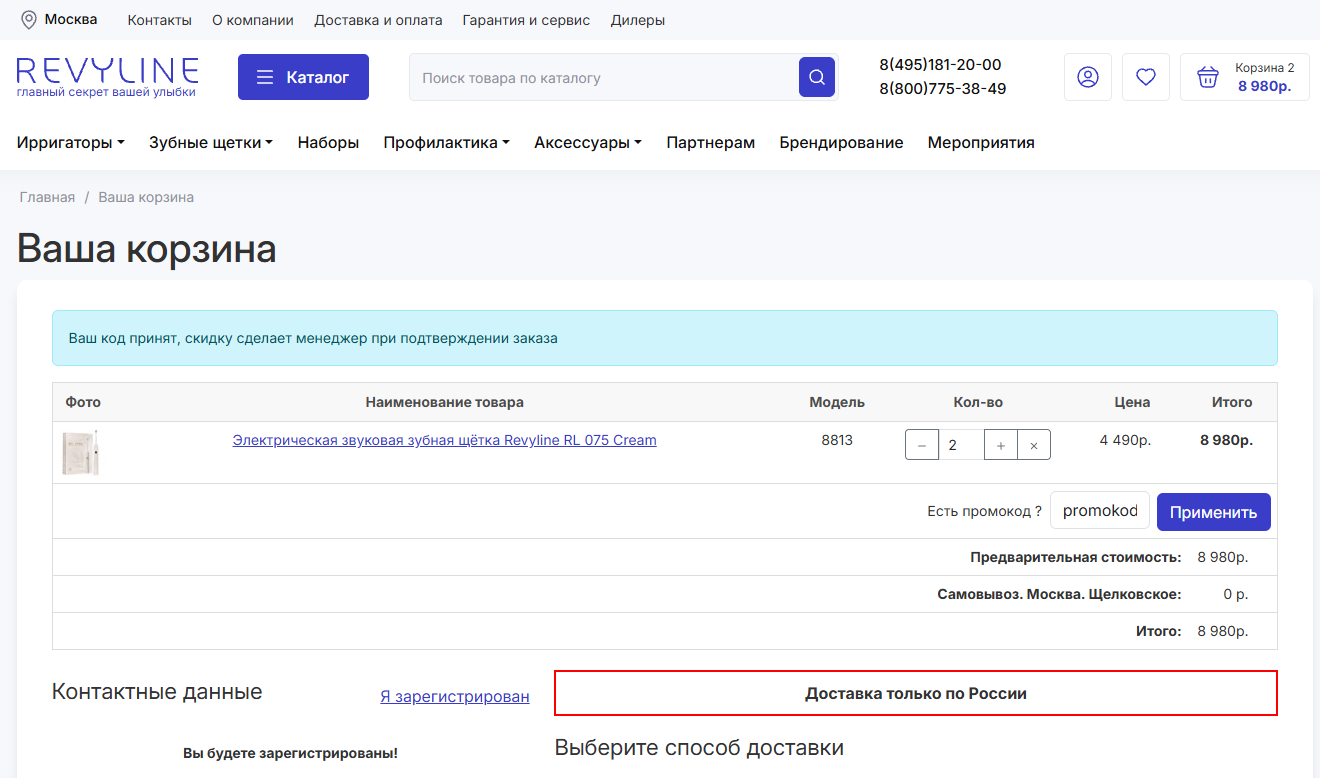Open the user account profile icon

[1087, 77]
